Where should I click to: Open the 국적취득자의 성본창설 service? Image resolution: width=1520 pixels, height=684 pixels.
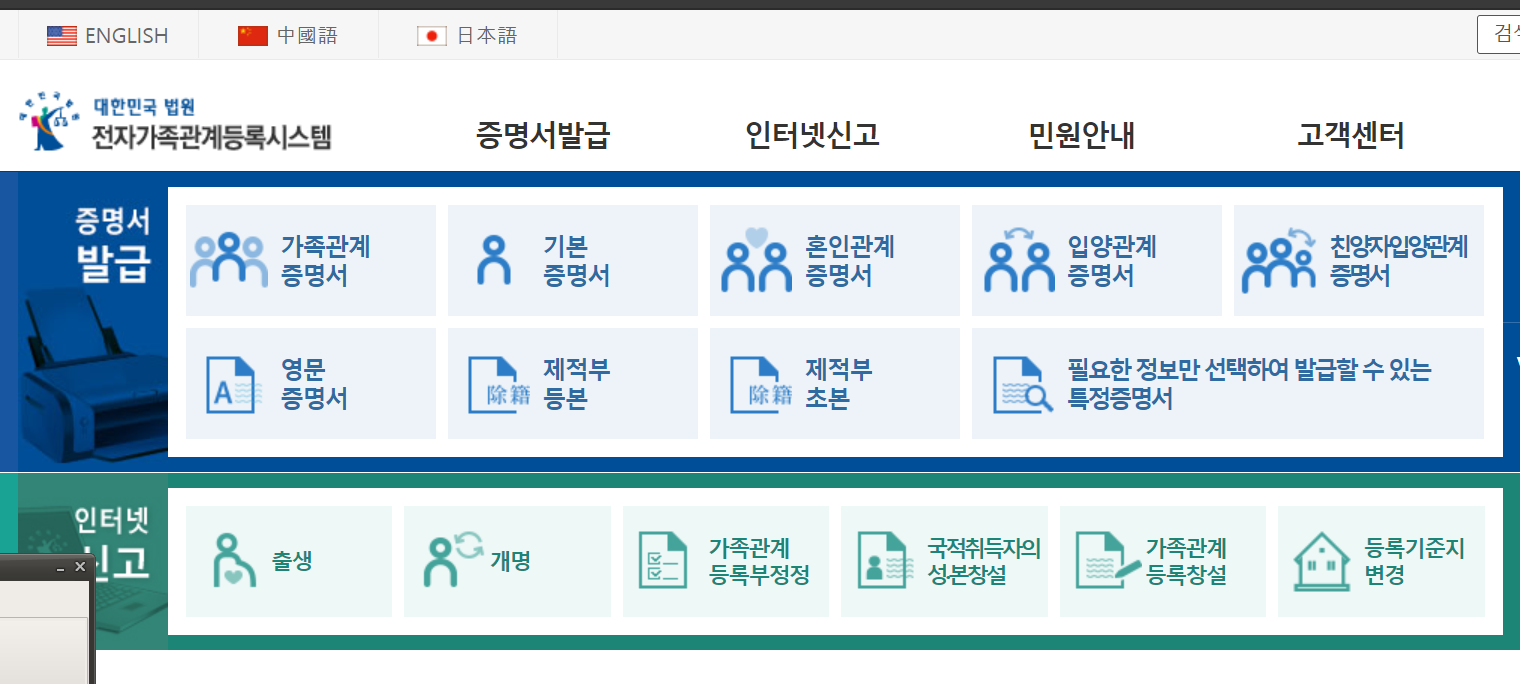point(944,560)
